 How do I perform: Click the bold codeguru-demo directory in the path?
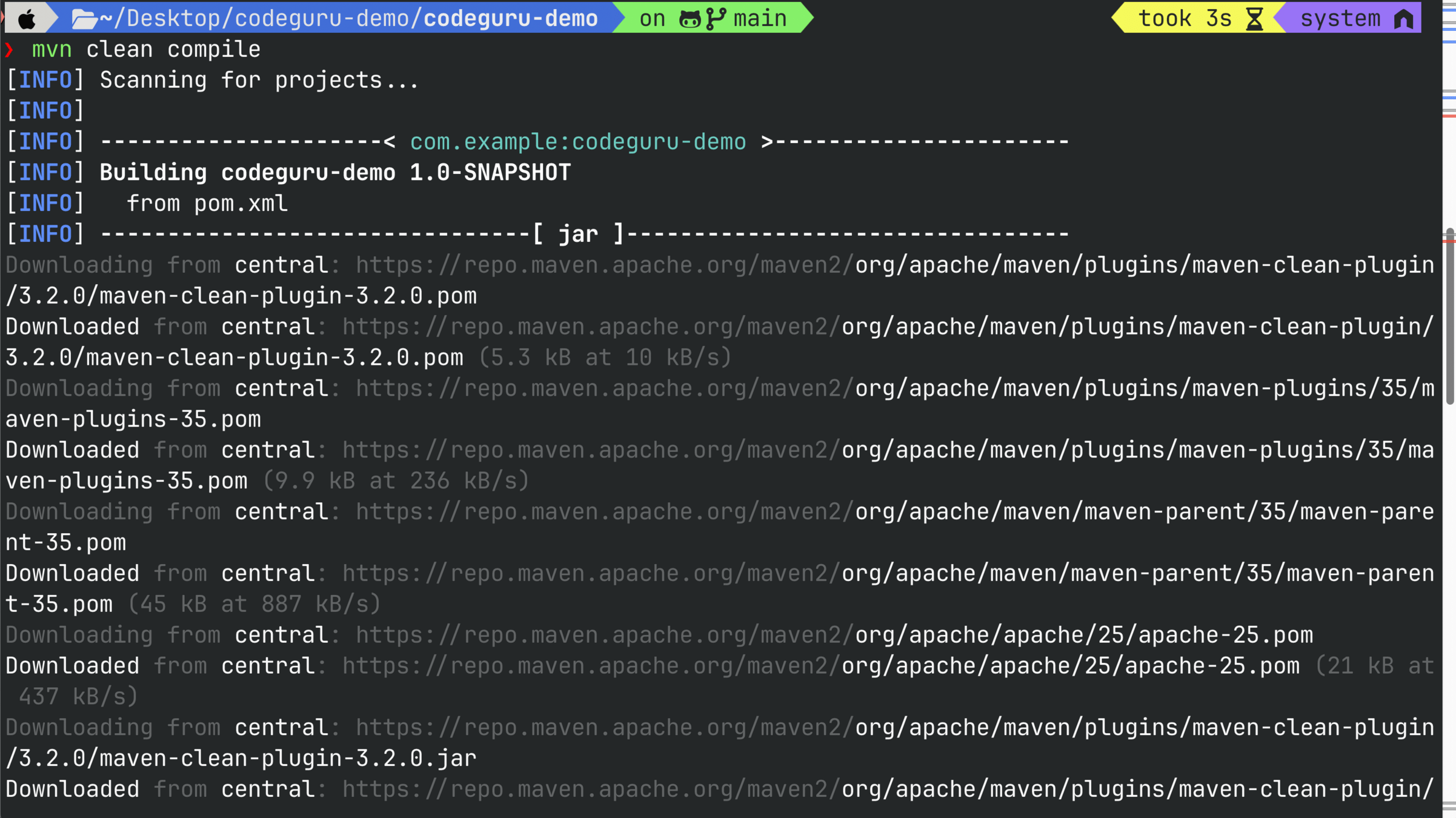point(510,19)
